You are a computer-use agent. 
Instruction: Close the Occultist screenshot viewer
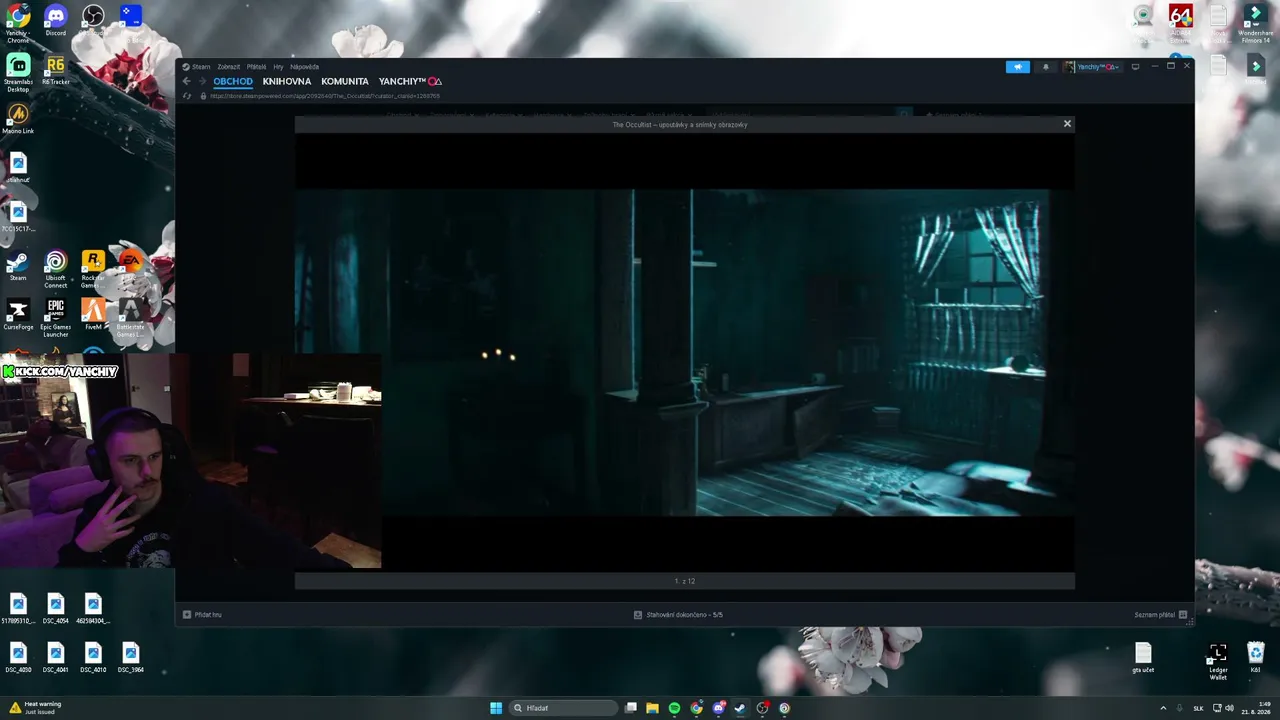pyautogui.click(x=1067, y=124)
